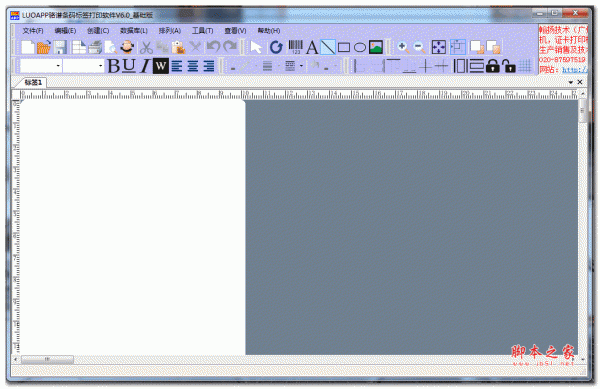This screenshot has height=389, width=600.
Task: Toggle underline text formatting
Action: coord(129,66)
